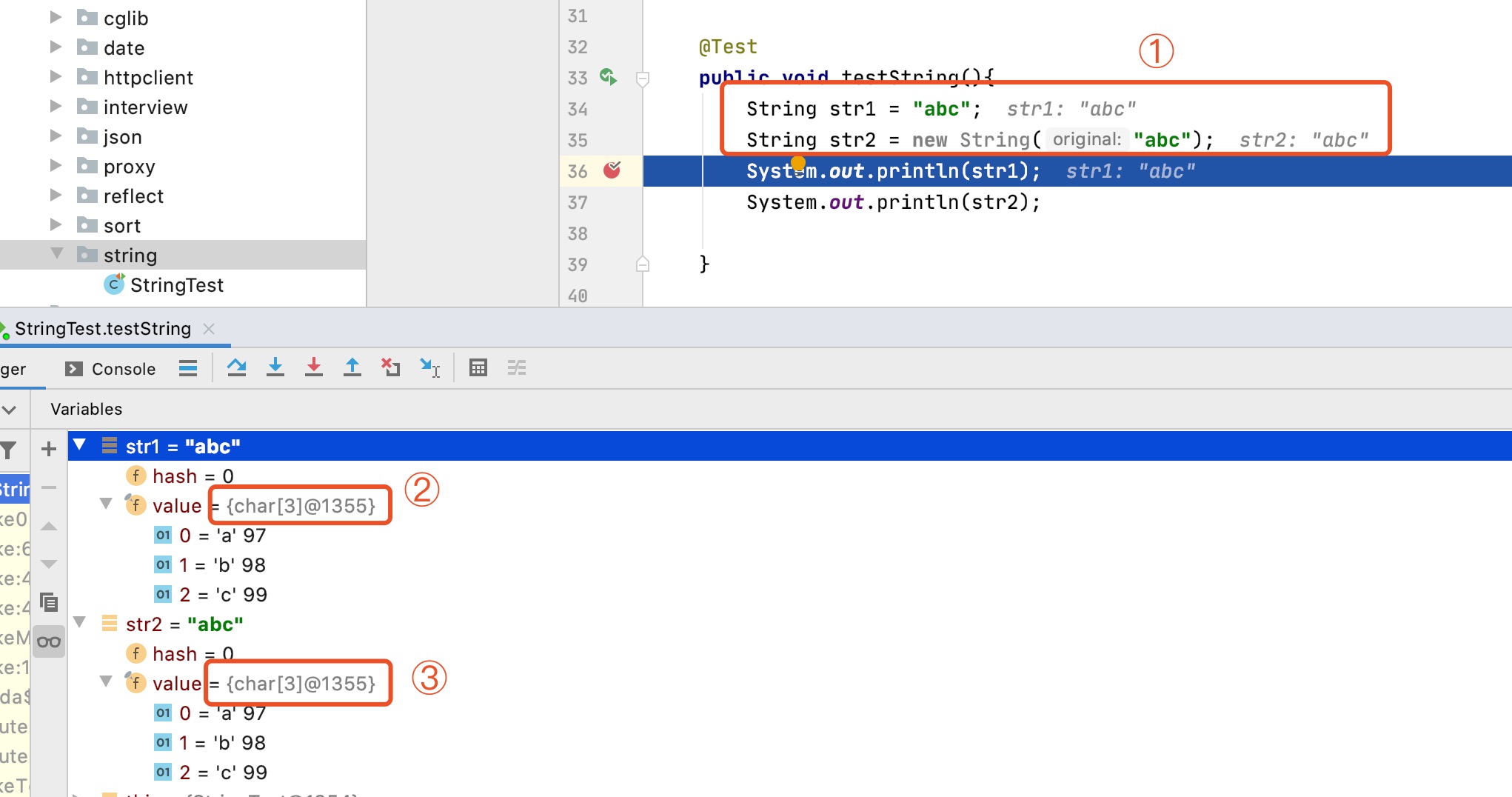Image resolution: width=1512 pixels, height=797 pixels.
Task: Click the Drop Frame icon
Action: [x=390, y=368]
